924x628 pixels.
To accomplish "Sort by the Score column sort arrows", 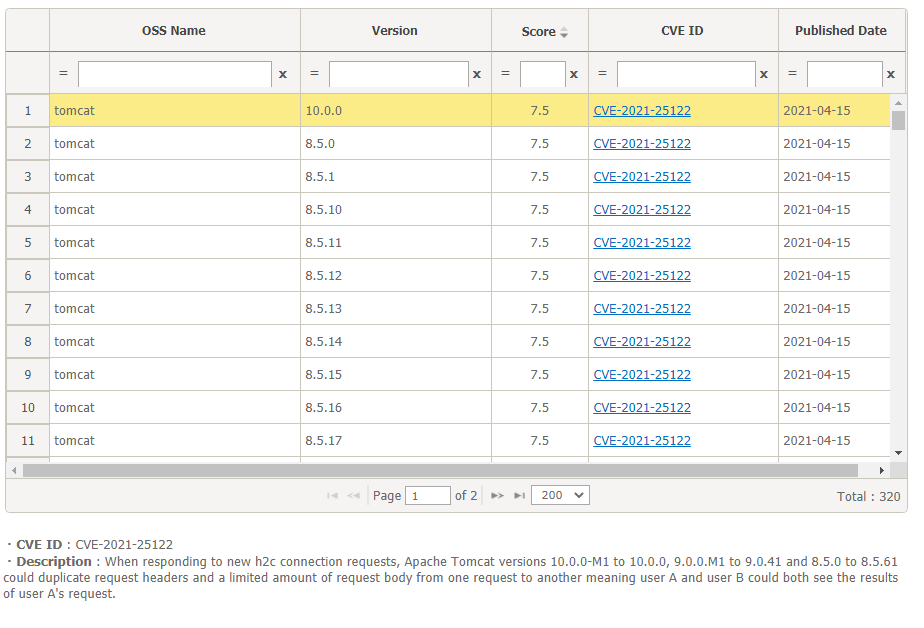I will pos(564,32).
